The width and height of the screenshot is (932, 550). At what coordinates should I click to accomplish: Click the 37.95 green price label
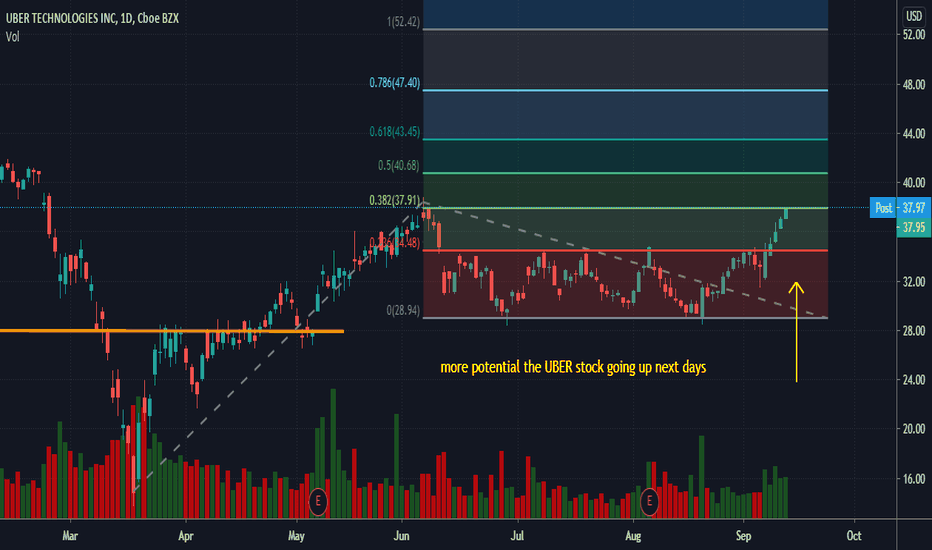[914, 228]
